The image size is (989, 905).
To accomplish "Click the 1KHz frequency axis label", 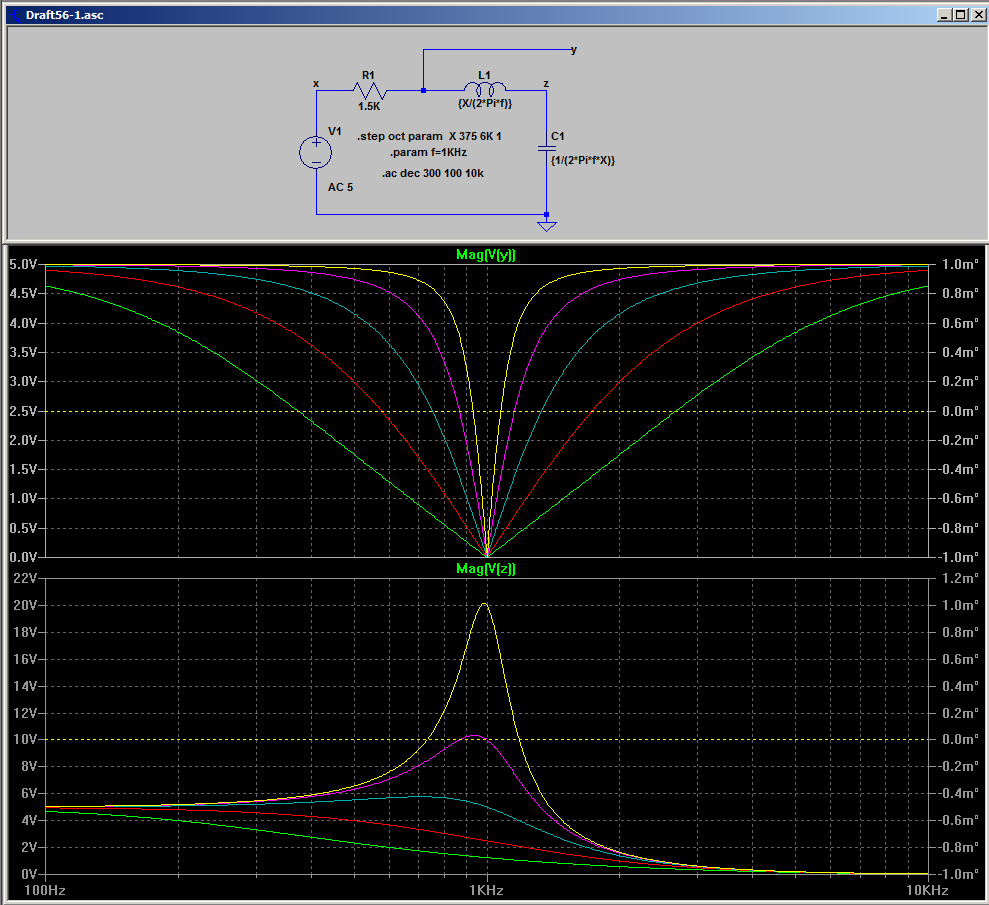I will click(x=486, y=890).
